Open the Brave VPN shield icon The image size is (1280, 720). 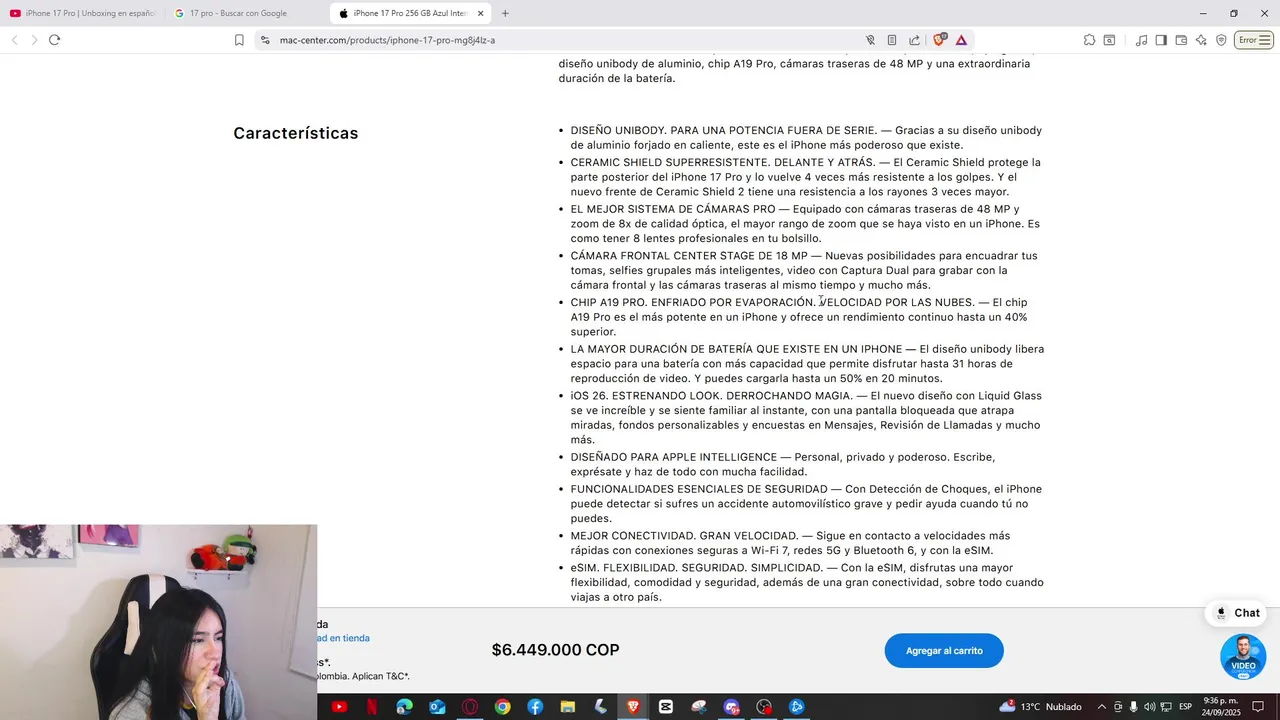[x=1221, y=40]
